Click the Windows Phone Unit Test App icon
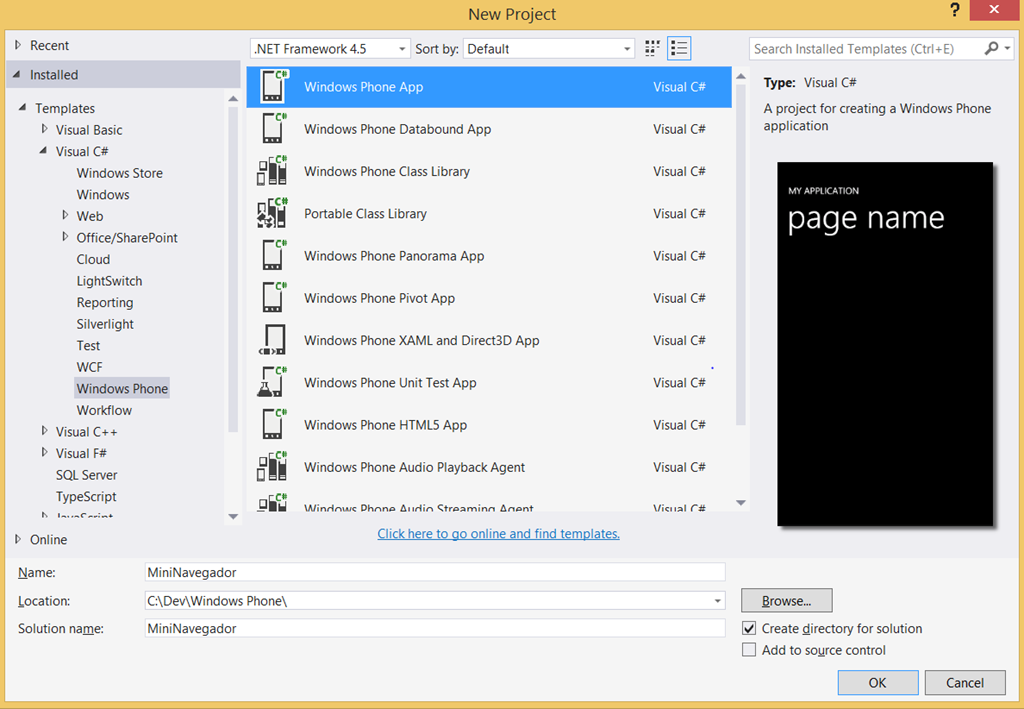 coord(272,383)
